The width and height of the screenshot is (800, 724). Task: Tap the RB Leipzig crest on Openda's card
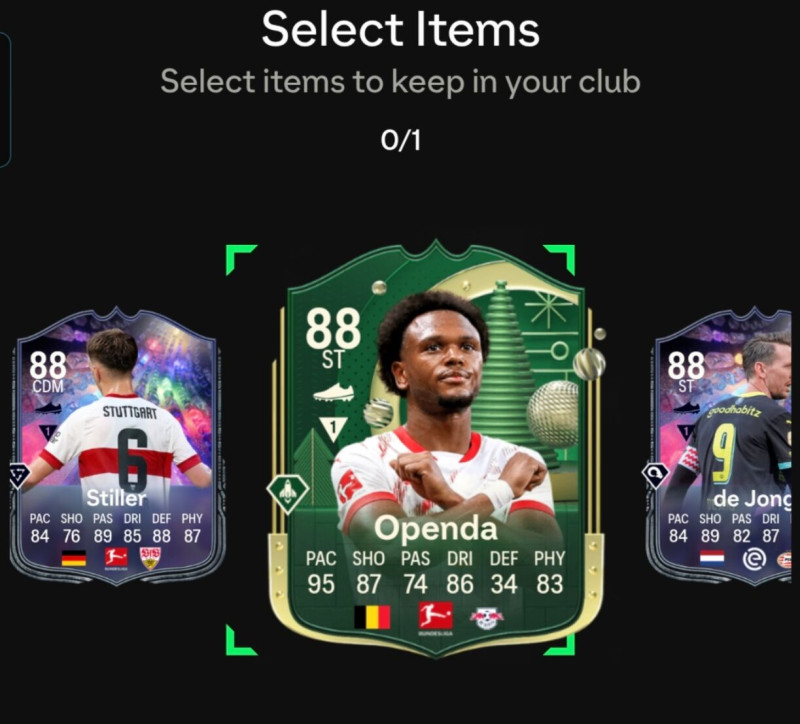click(487, 618)
